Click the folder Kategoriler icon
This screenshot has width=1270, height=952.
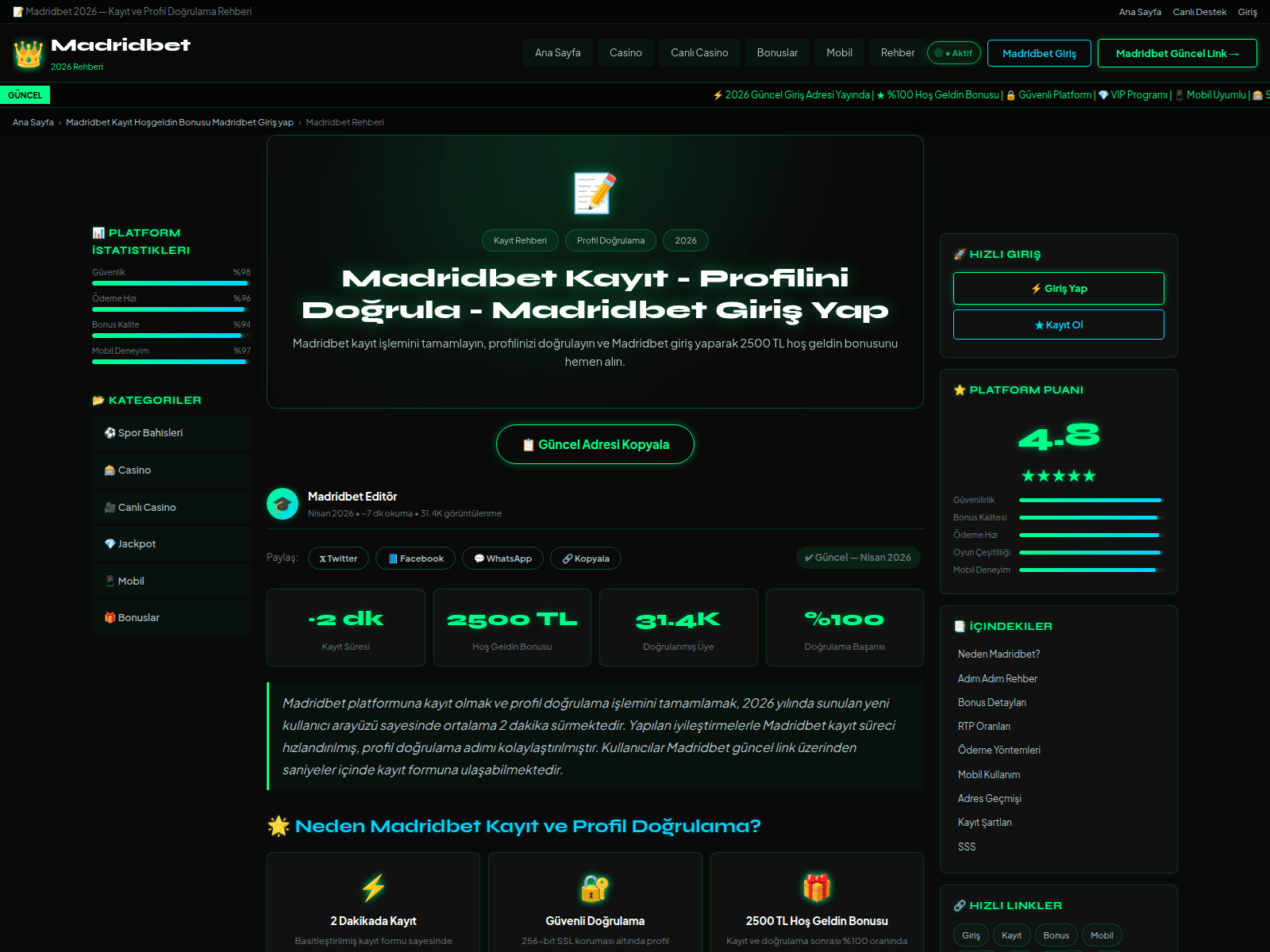pyautogui.click(x=98, y=400)
